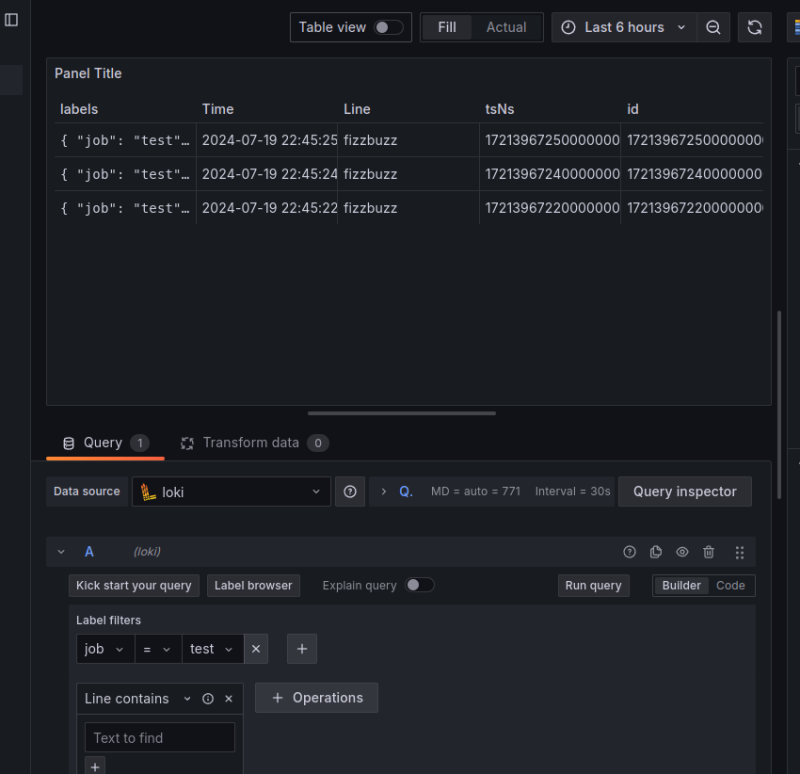This screenshot has height=774, width=800.
Task: Hide query A using the eye icon
Action: [x=682, y=552]
